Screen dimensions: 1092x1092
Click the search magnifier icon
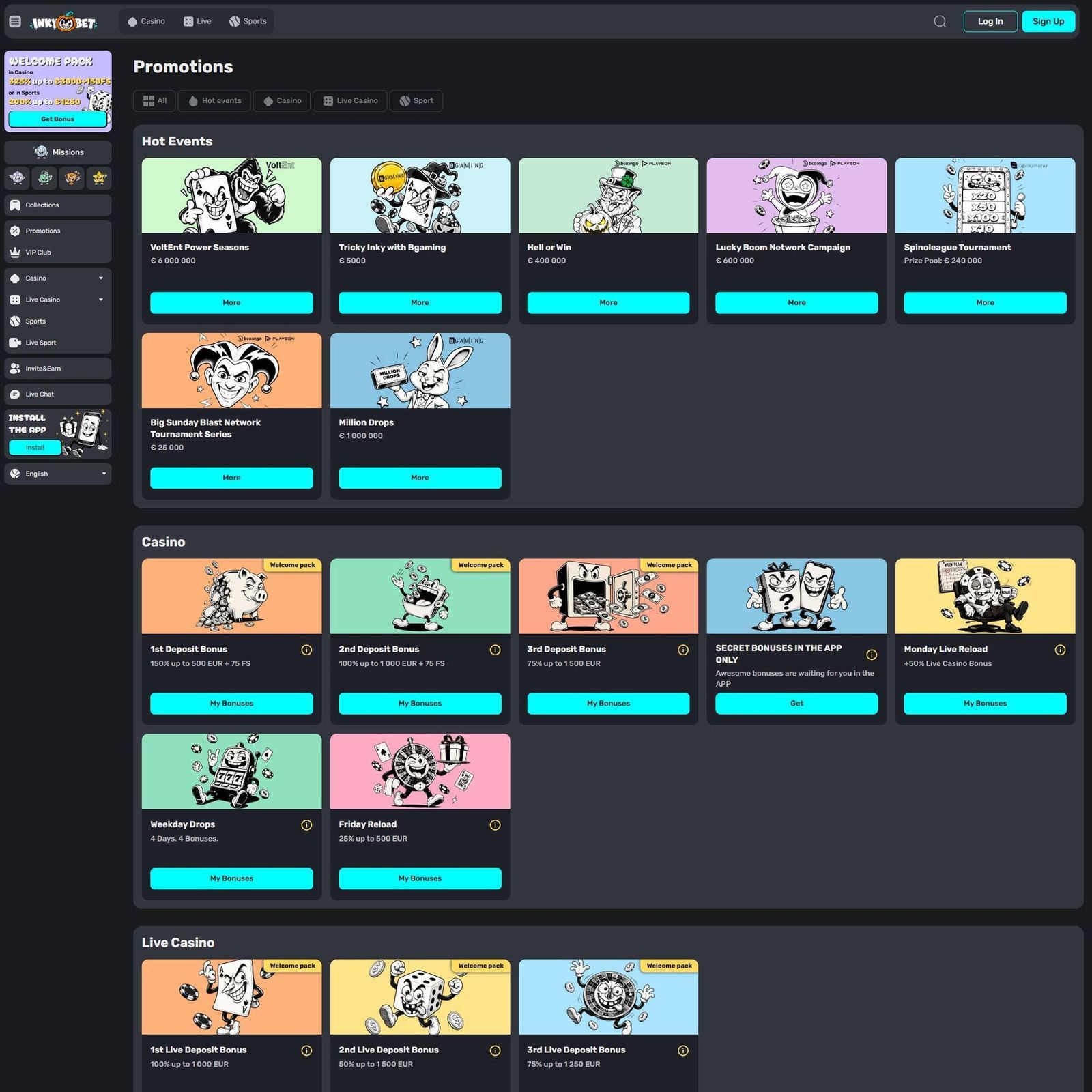click(940, 21)
